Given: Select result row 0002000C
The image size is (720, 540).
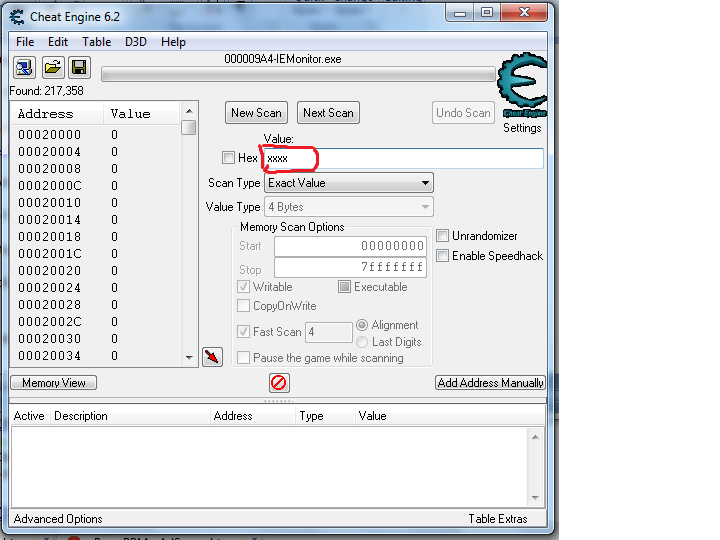Looking at the screenshot, I should click(96, 186).
